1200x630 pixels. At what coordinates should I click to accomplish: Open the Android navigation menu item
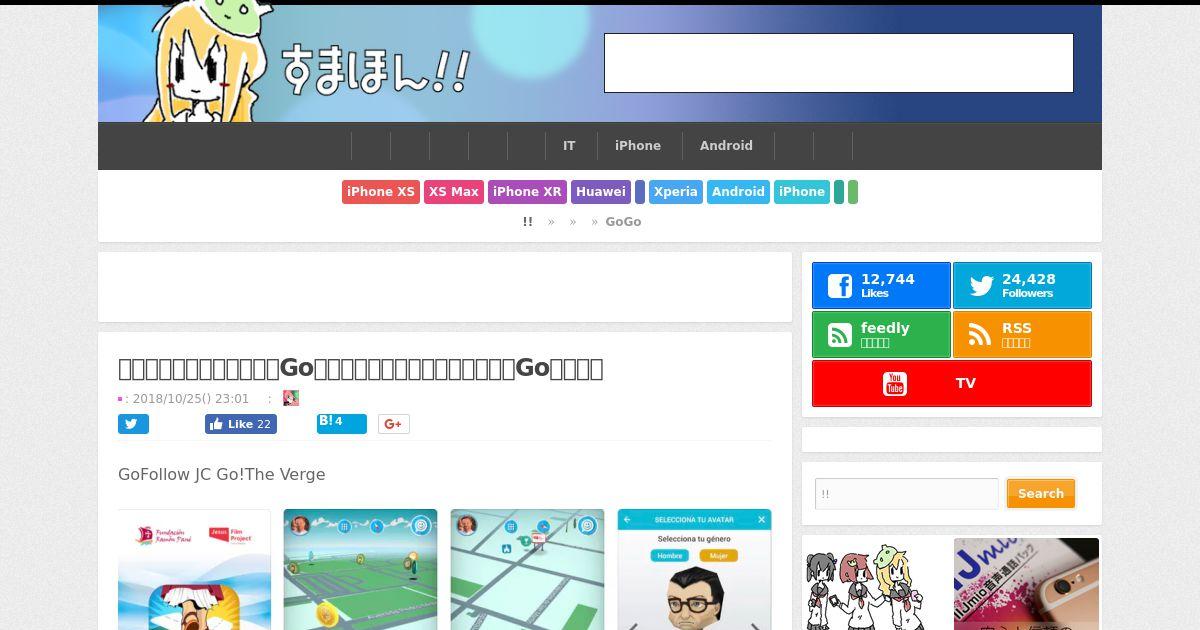[726, 146]
